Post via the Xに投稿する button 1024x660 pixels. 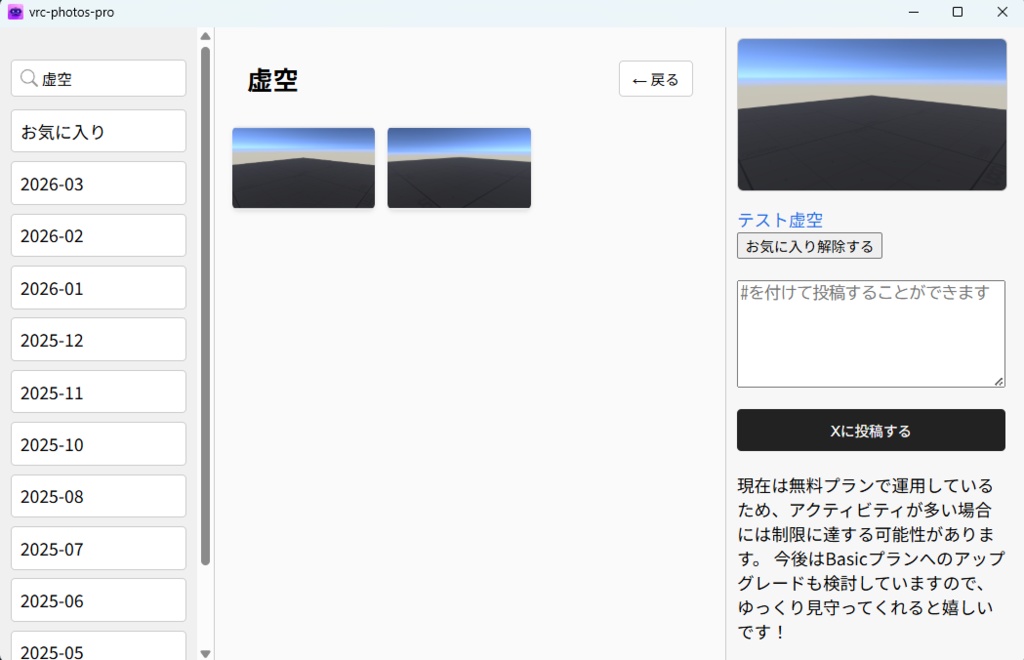tap(871, 430)
